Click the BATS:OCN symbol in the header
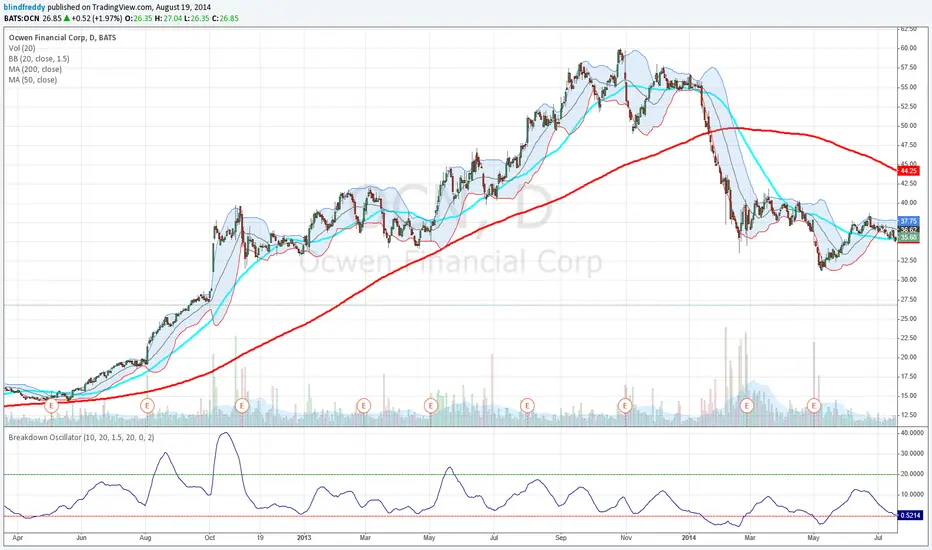This screenshot has height=550, width=932. coord(21,18)
